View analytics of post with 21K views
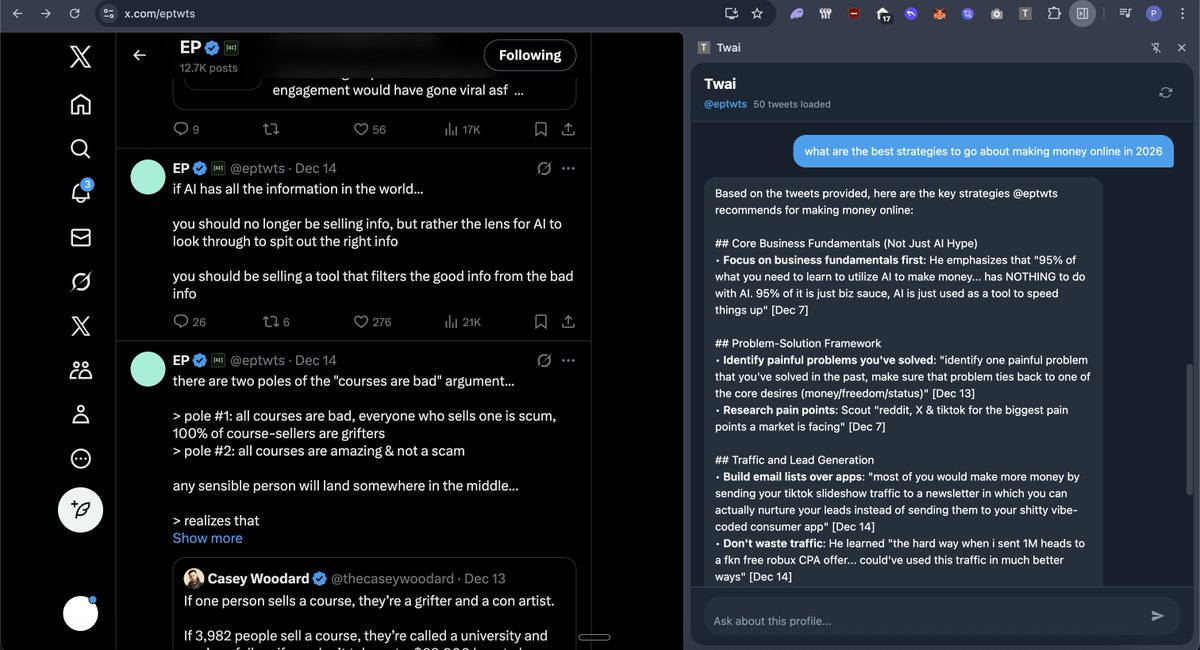The height and width of the screenshot is (650, 1200). point(462,322)
